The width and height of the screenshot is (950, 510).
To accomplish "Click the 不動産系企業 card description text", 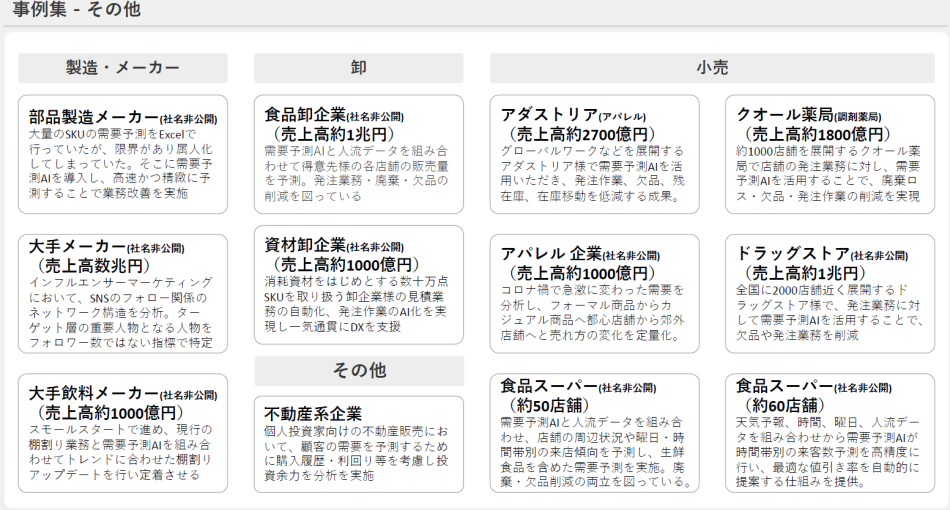I will point(358,453).
